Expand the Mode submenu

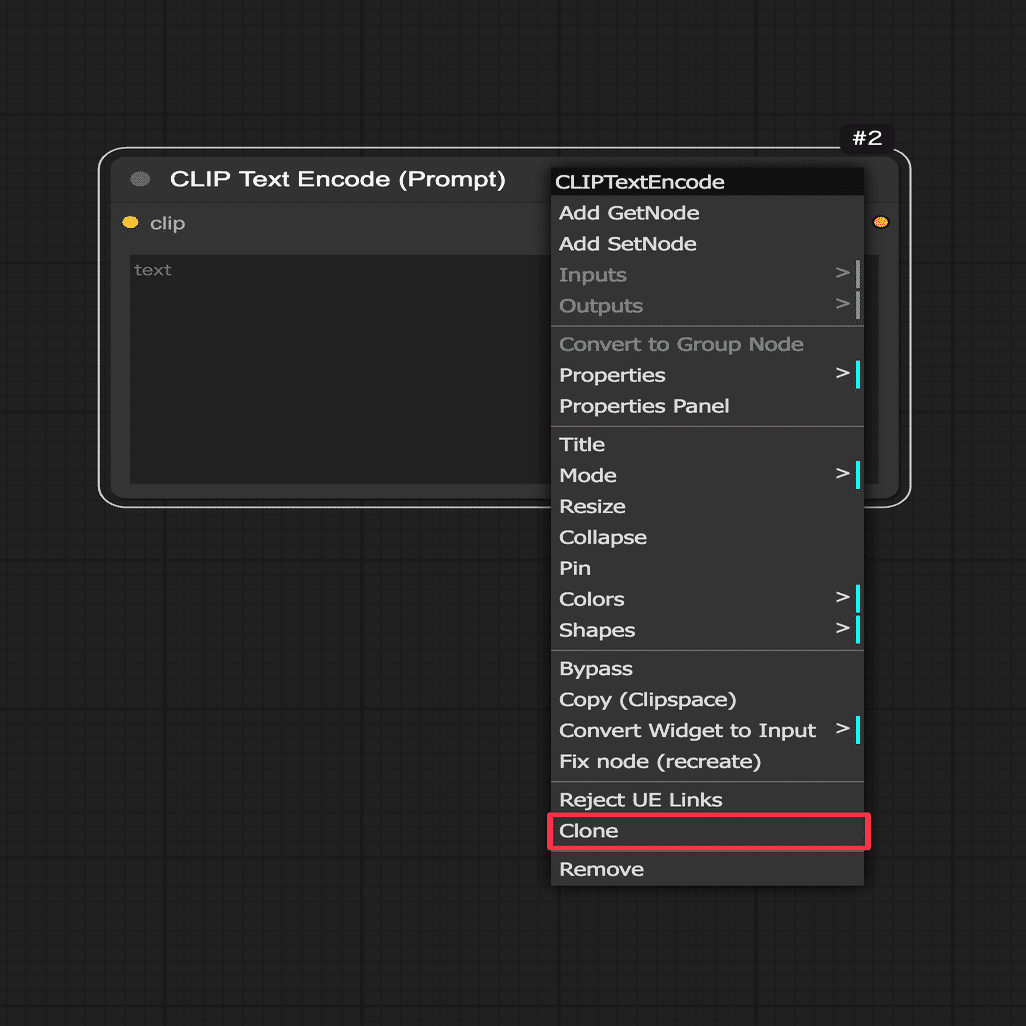pyautogui.click(x=707, y=475)
